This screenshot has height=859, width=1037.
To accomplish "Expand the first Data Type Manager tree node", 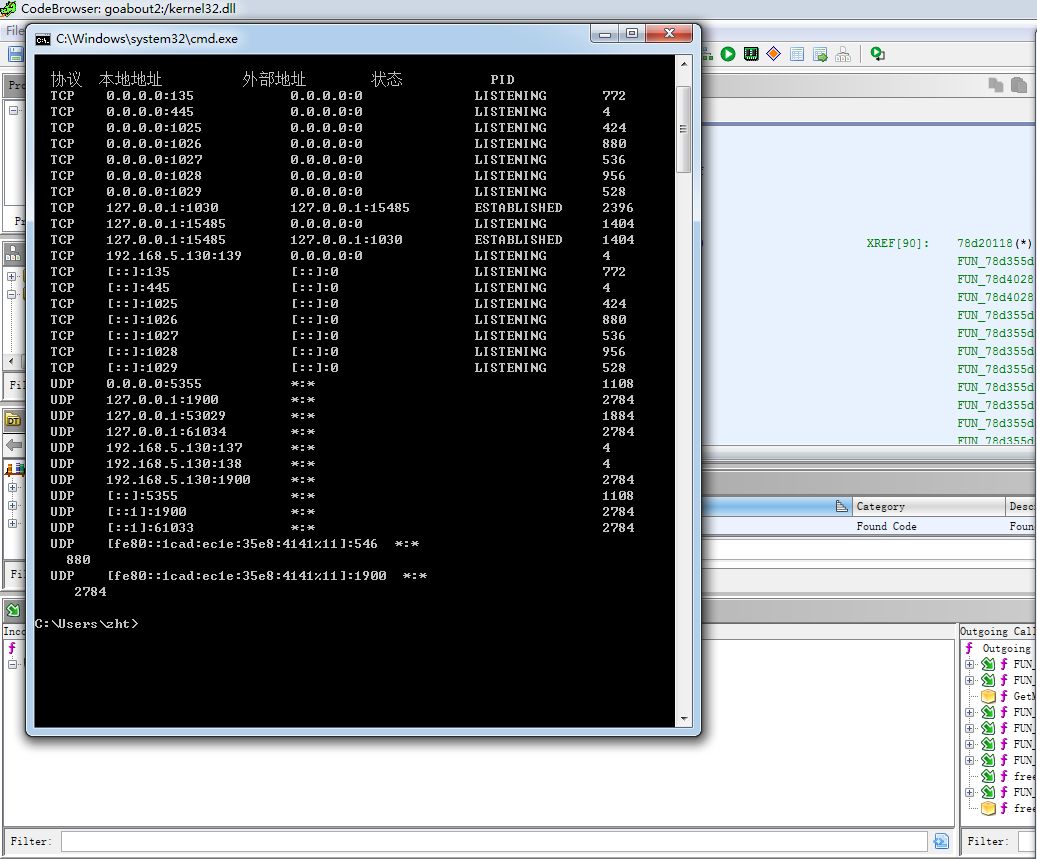I will coord(12,488).
